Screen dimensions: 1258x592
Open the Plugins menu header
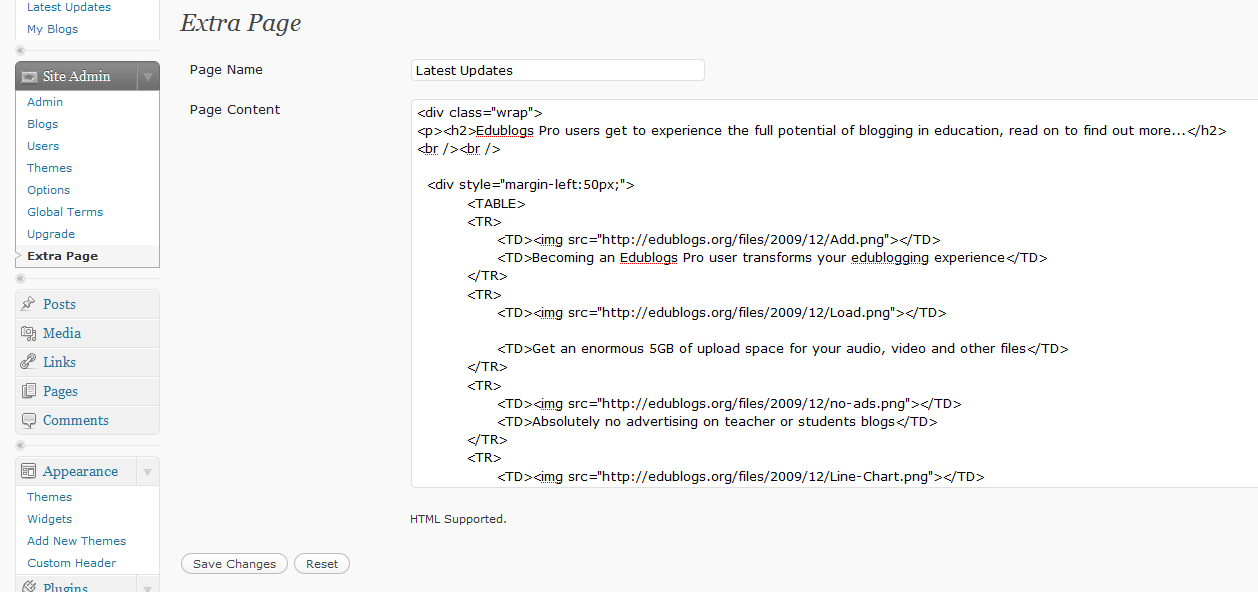(66, 587)
